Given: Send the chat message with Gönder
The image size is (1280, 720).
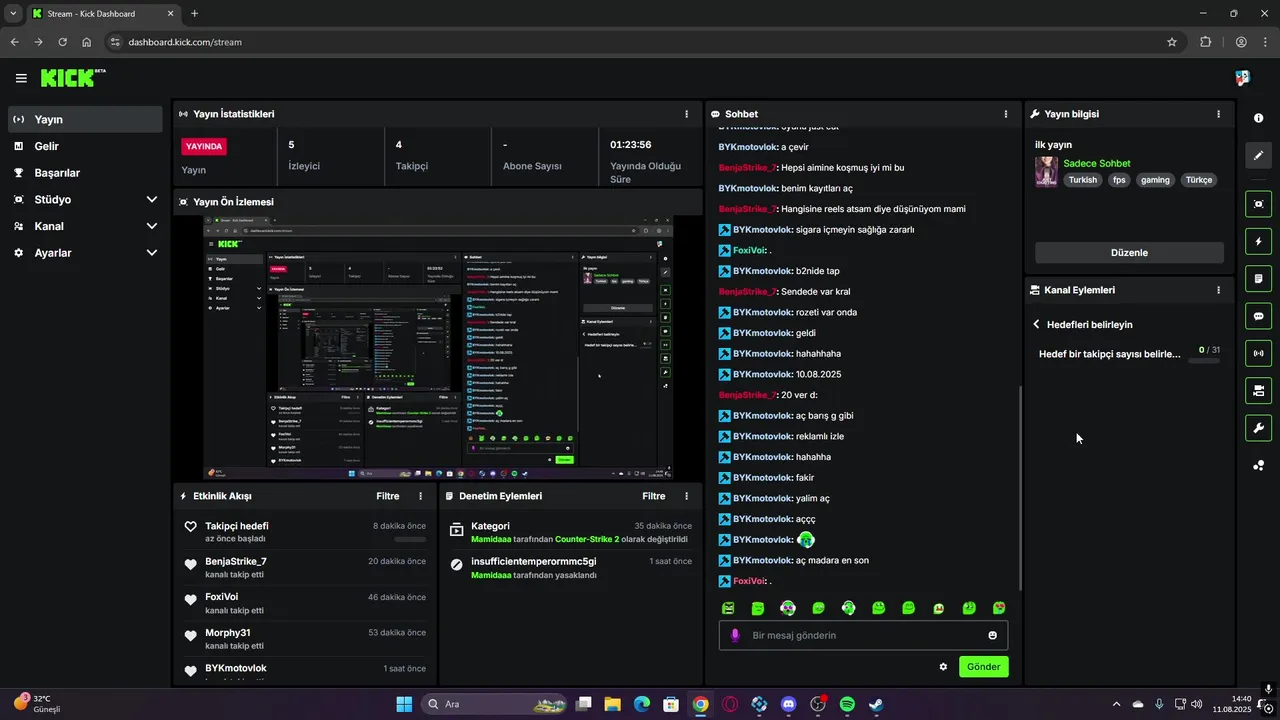Looking at the screenshot, I should tap(983, 667).
